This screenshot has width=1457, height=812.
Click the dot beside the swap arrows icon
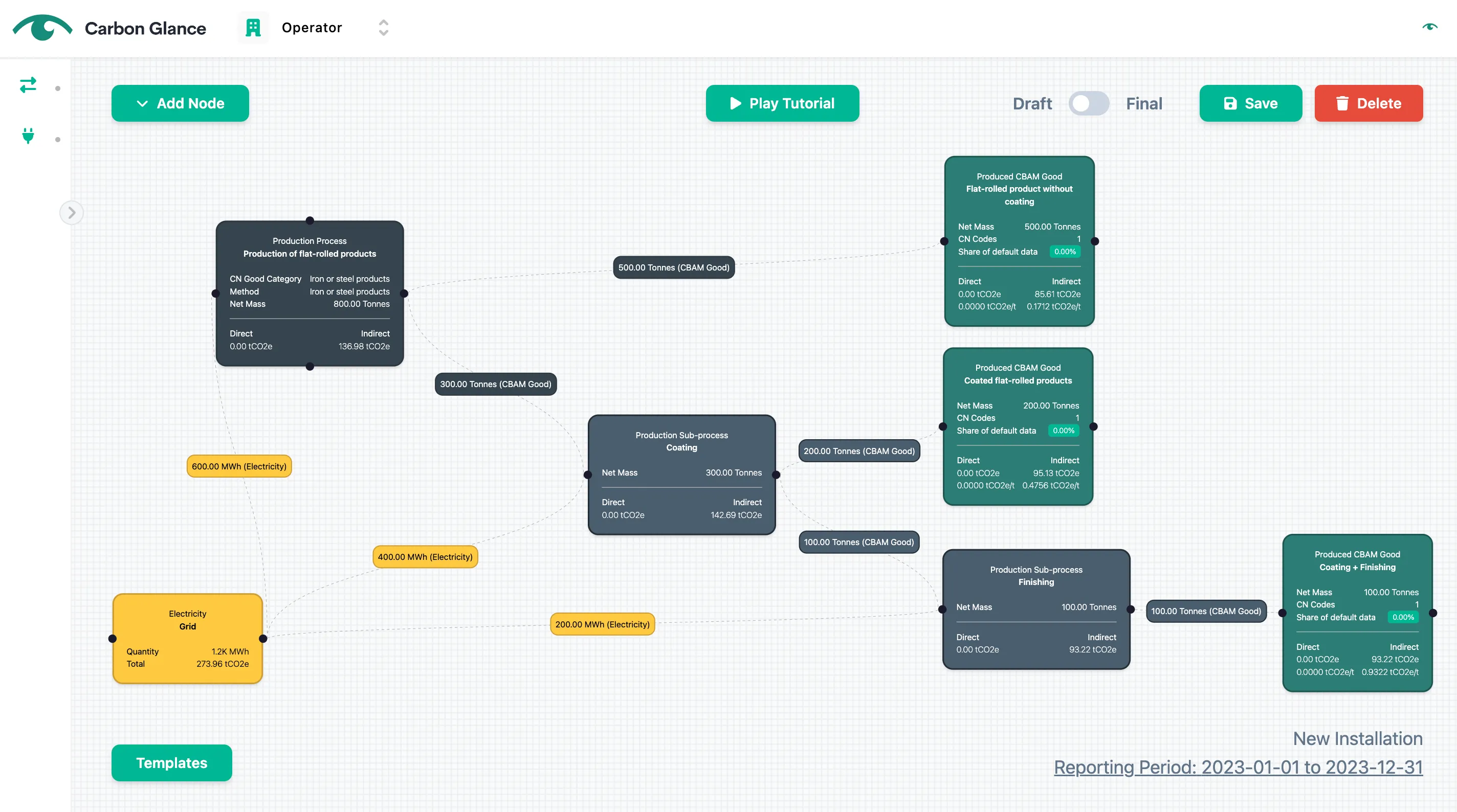coord(58,88)
